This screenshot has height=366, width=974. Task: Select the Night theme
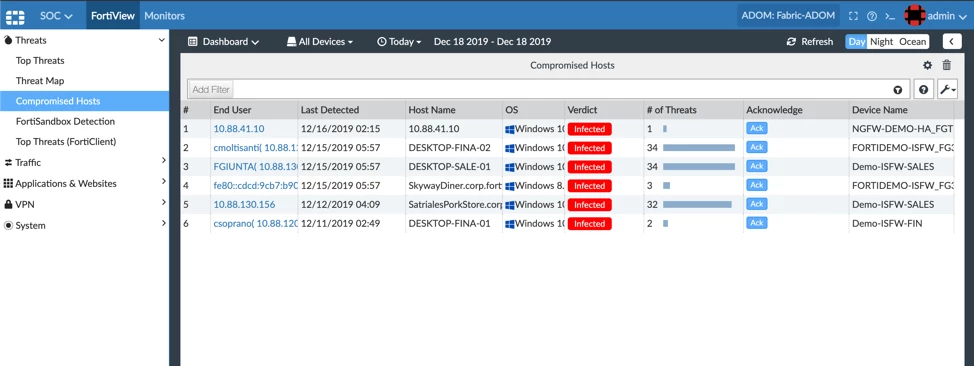coord(881,42)
